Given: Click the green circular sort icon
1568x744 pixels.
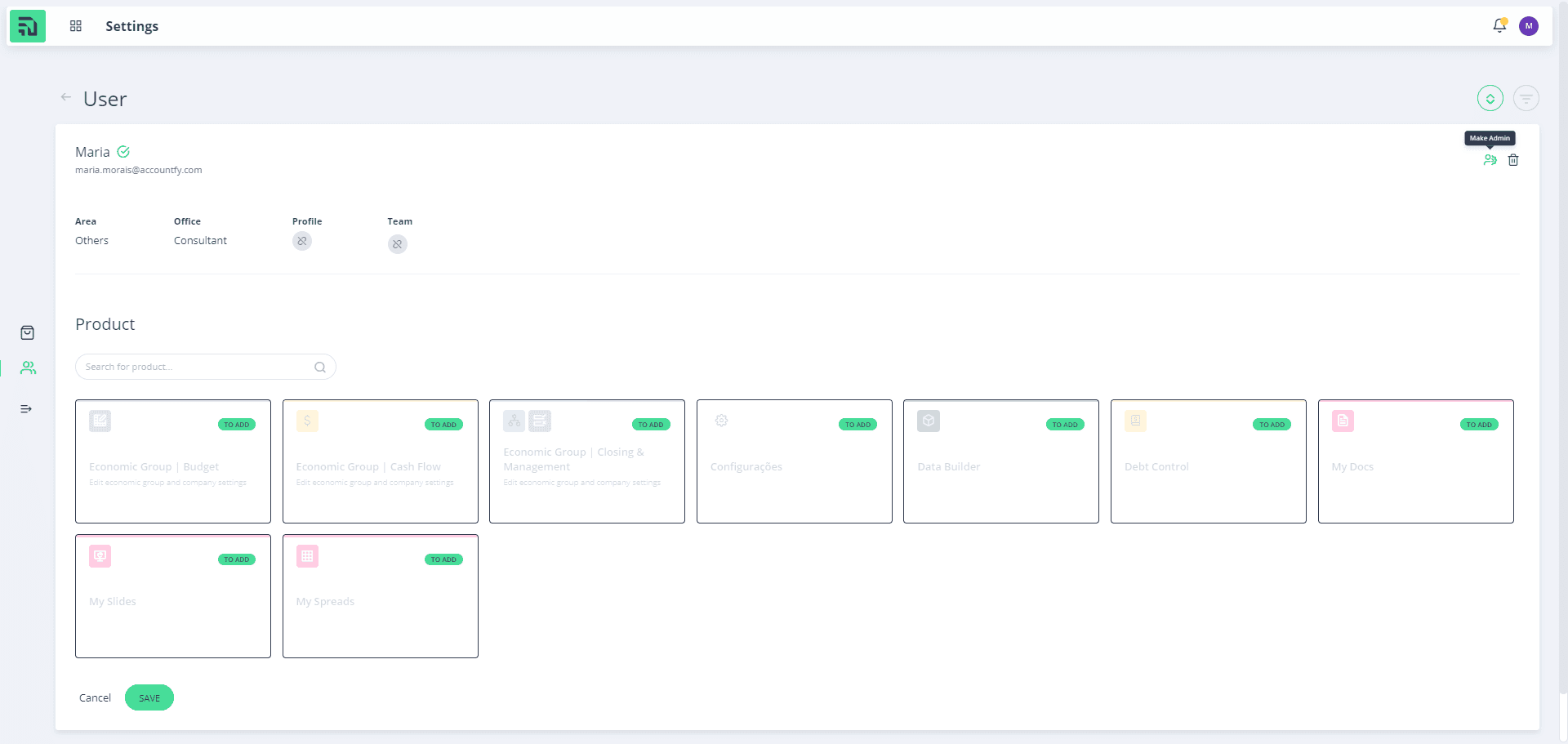Looking at the screenshot, I should click(1490, 99).
